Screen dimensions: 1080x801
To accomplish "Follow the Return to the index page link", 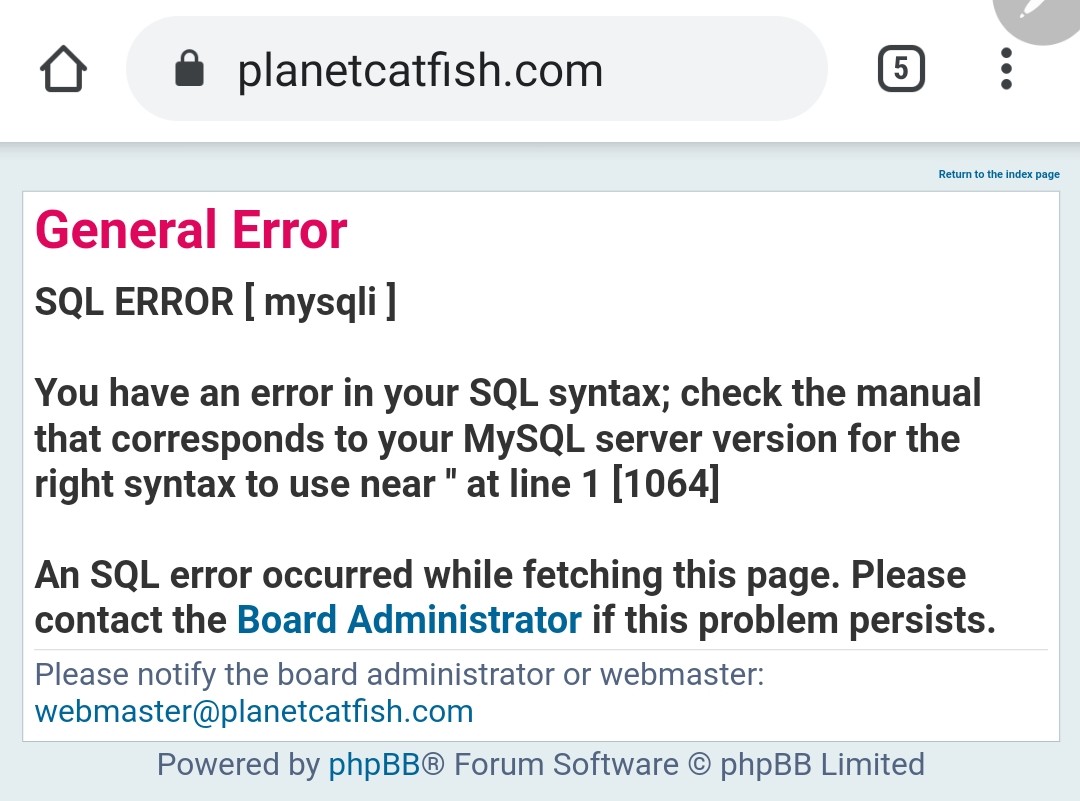I will tap(999, 174).
